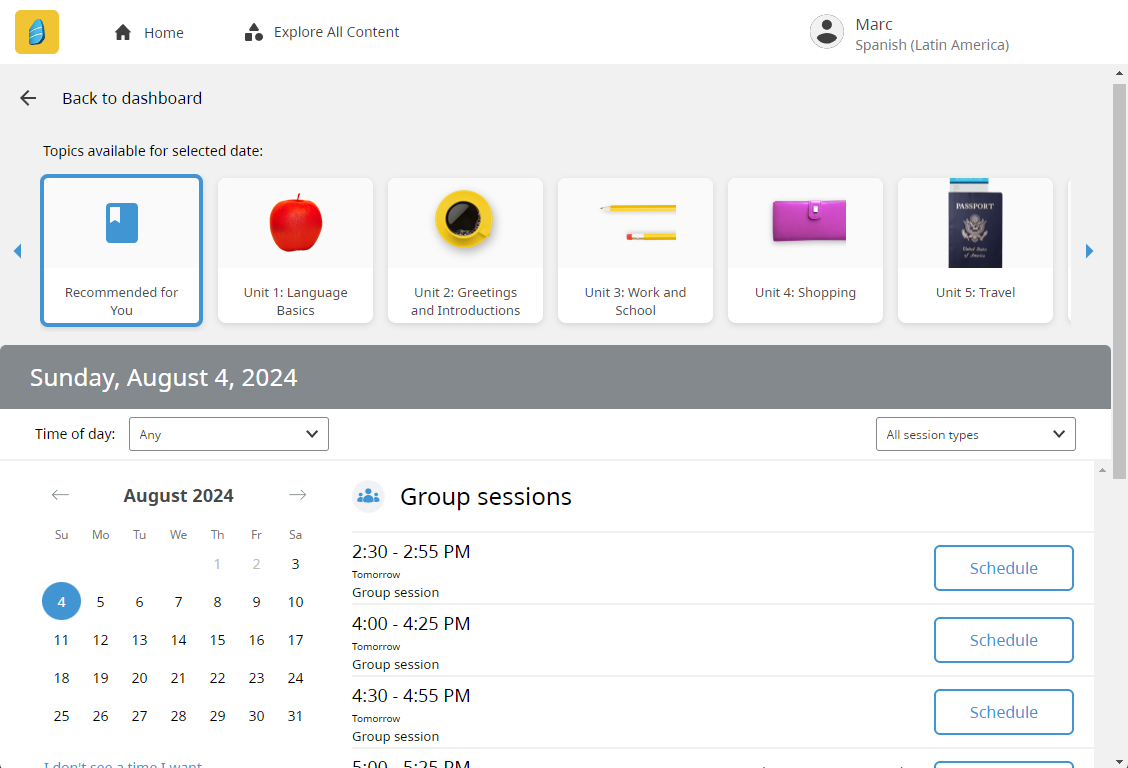Click Marc user name in header
Screen dimensions: 1128x768
873,24
